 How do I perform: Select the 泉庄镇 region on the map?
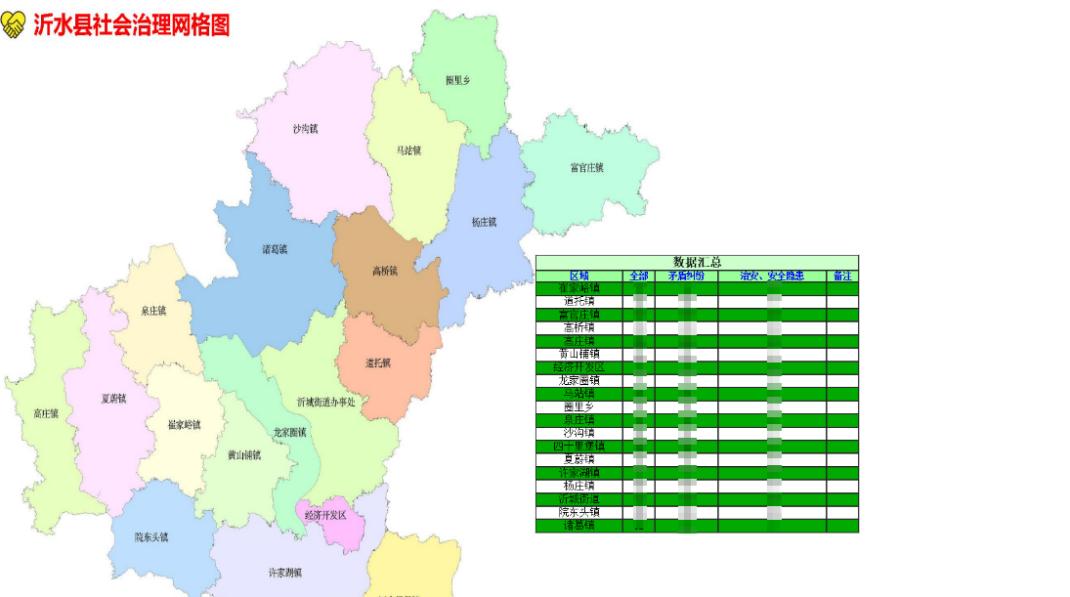coord(154,310)
